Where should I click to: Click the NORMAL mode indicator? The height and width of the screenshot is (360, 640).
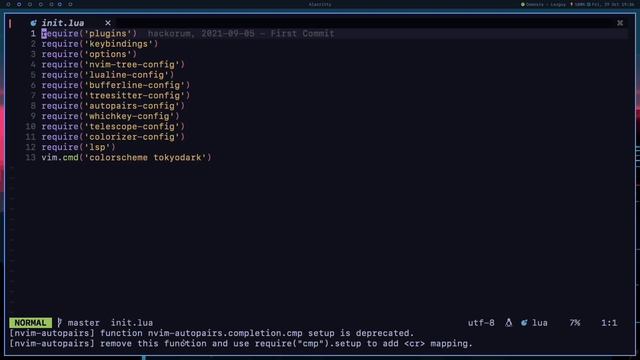[31, 323]
